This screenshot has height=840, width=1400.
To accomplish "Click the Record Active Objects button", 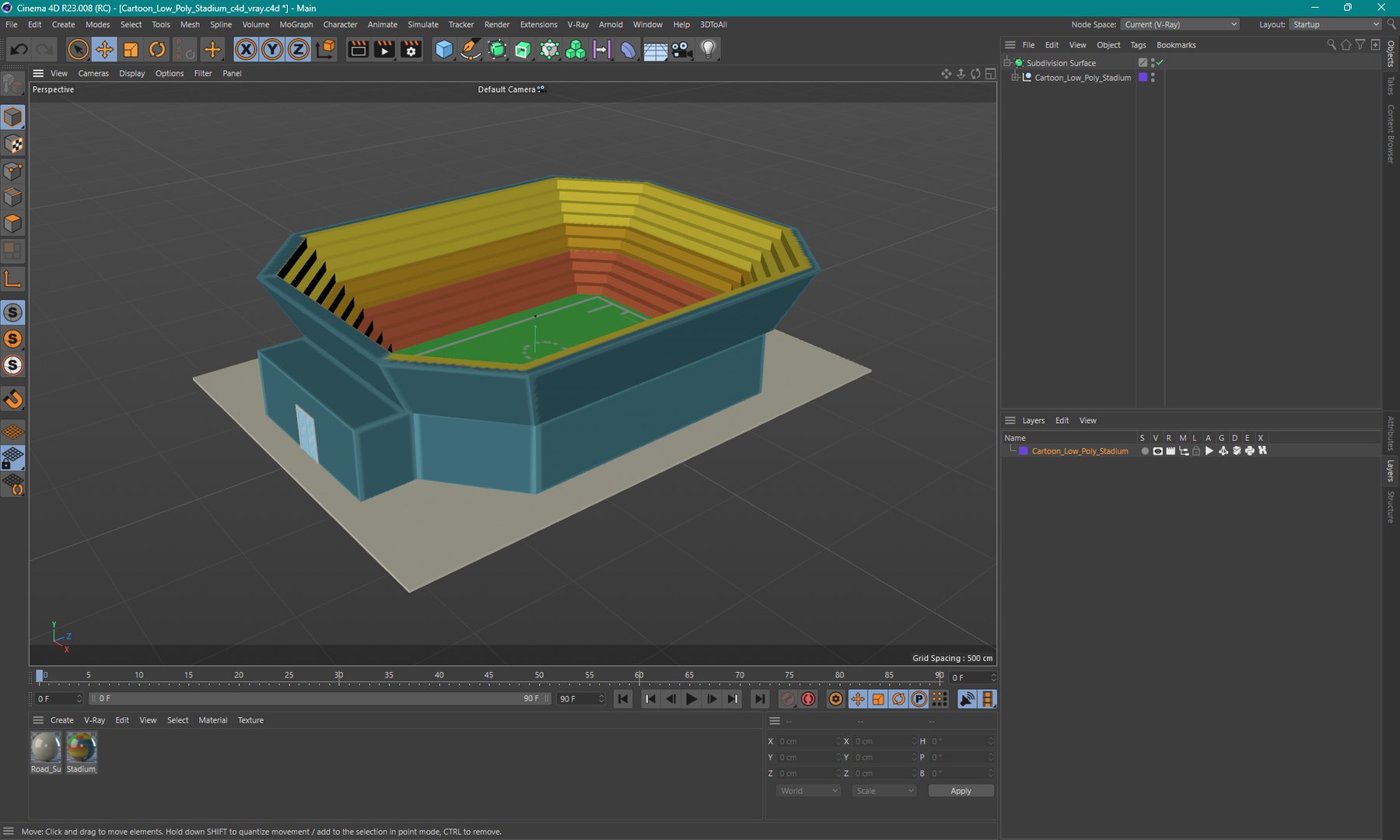I will tap(788, 699).
